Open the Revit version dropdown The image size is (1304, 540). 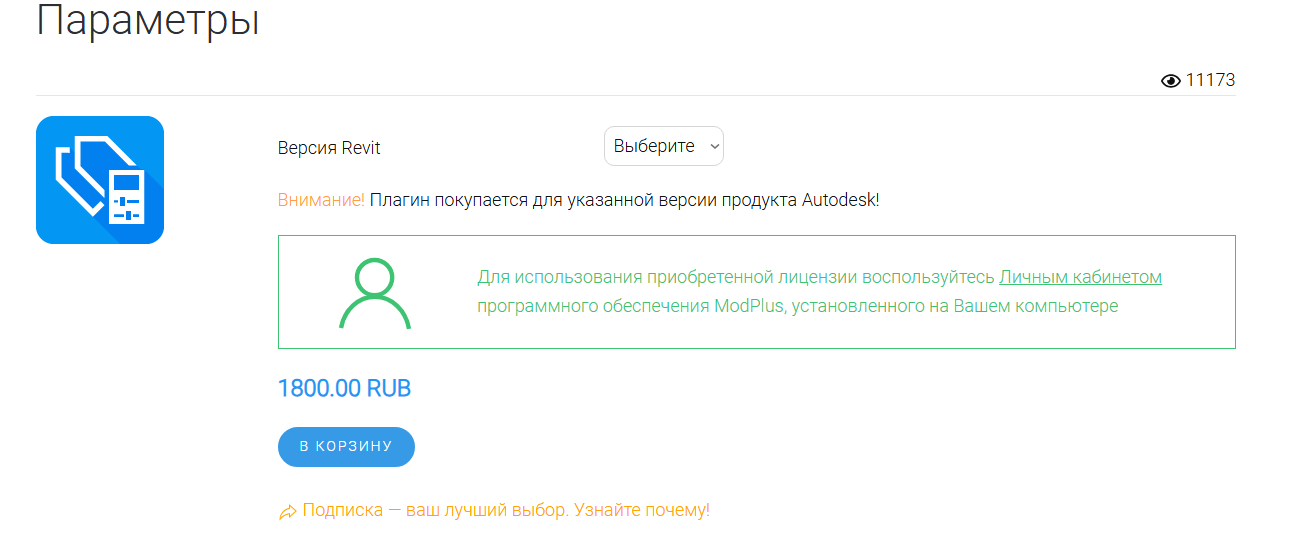[x=664, y=146]
